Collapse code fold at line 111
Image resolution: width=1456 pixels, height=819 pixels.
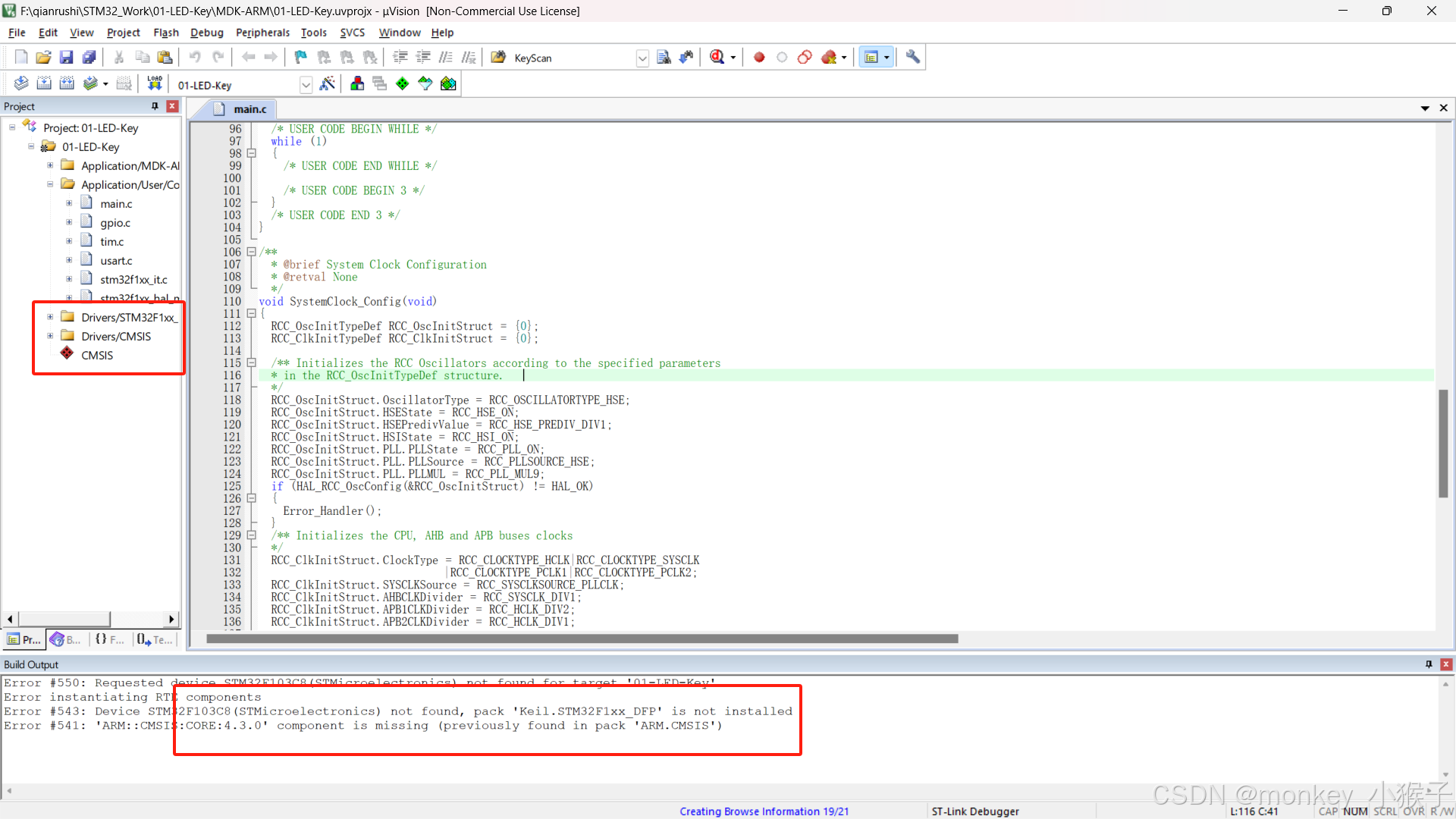(x=251, y=314)
